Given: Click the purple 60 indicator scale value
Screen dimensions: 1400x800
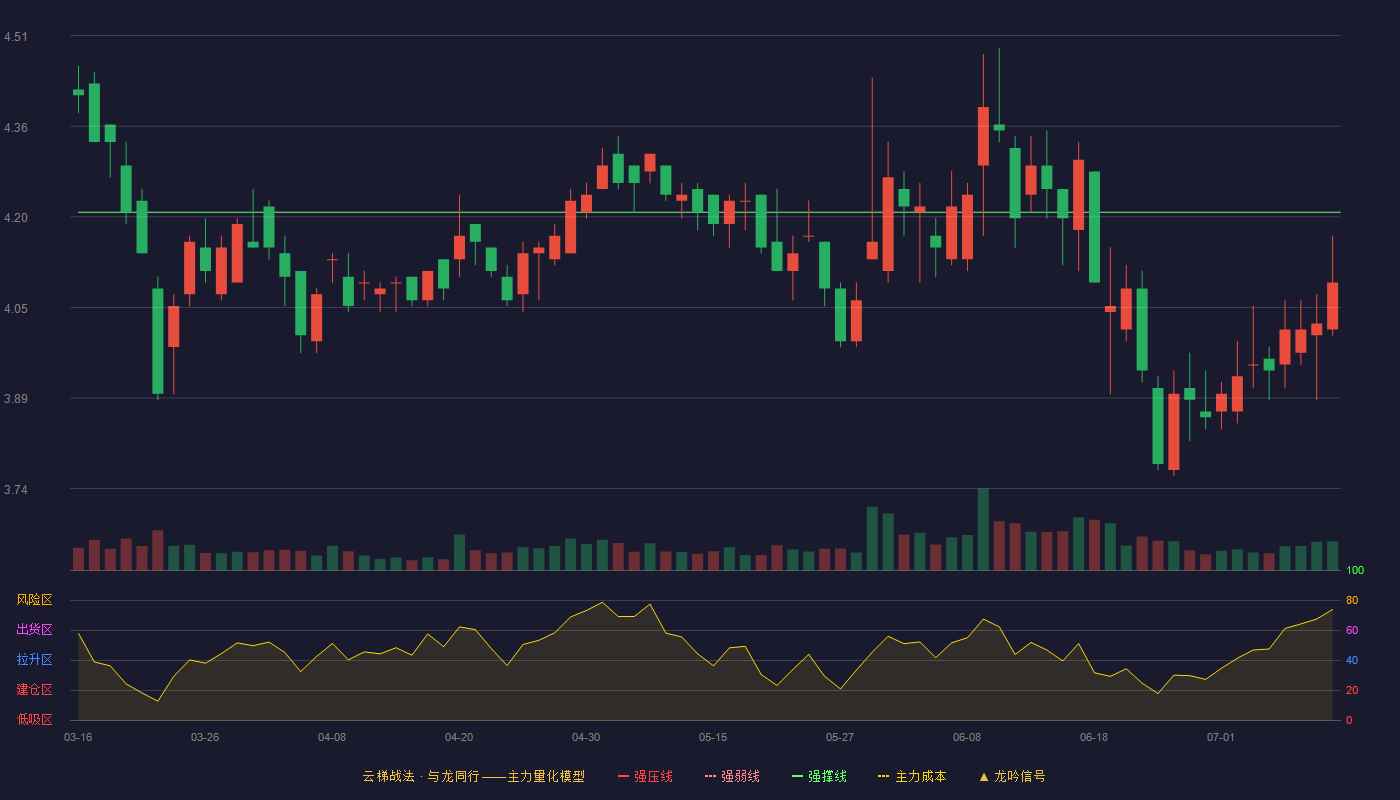Looking at the screenshot, I should tap(1352, 630).
